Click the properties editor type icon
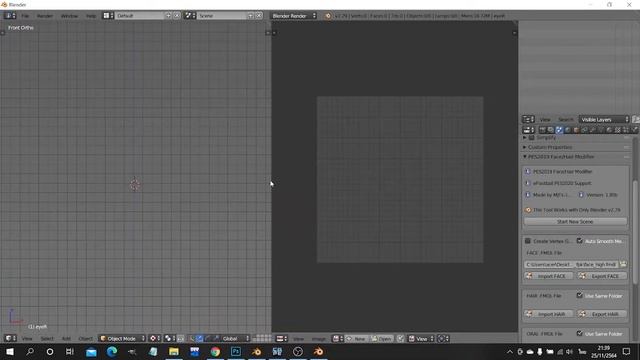The width and height of the screenshot is (640, 360). pos(529,130)
